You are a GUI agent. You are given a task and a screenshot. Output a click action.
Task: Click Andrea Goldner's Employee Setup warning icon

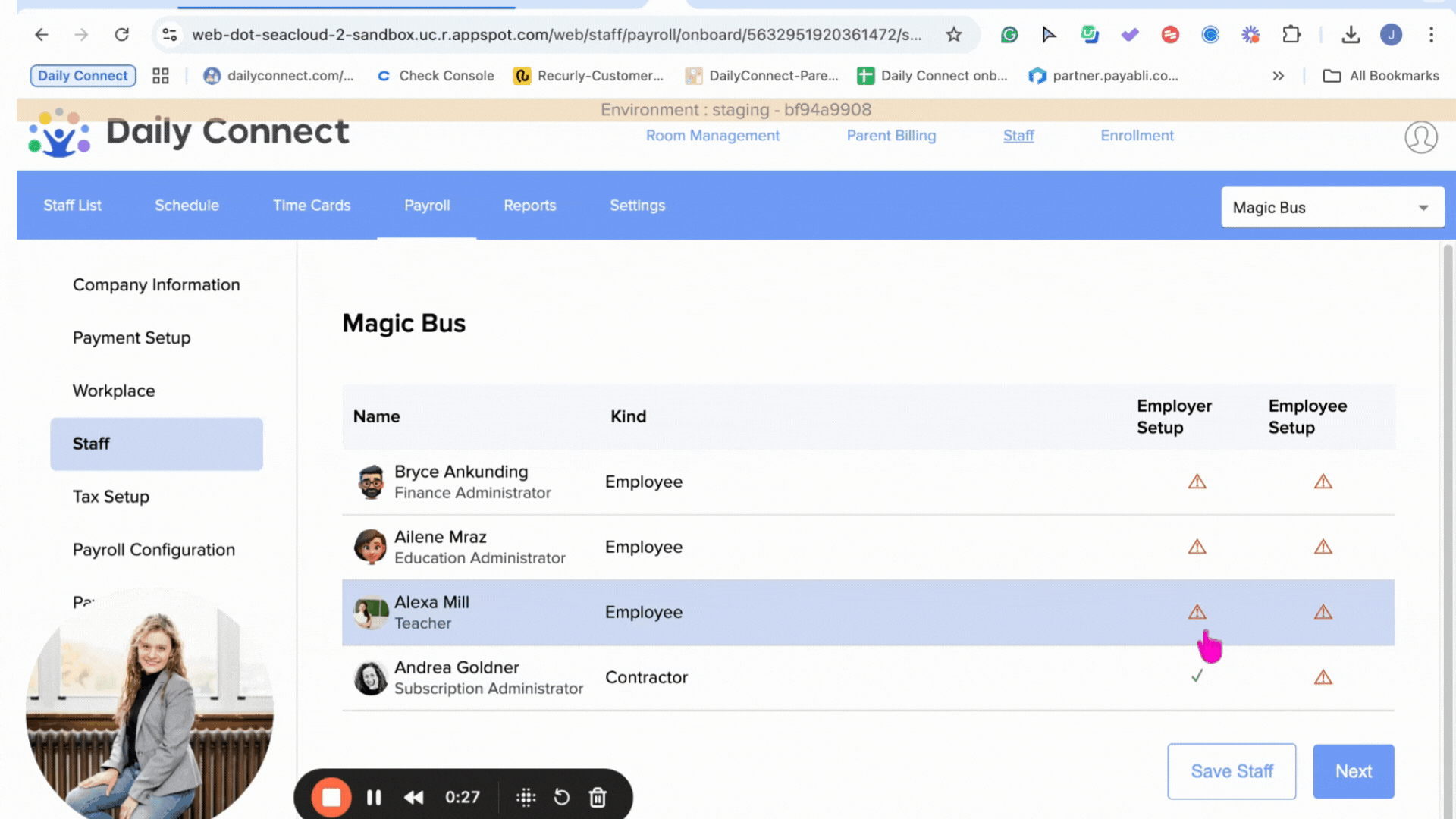click(x=1323, y=678)
